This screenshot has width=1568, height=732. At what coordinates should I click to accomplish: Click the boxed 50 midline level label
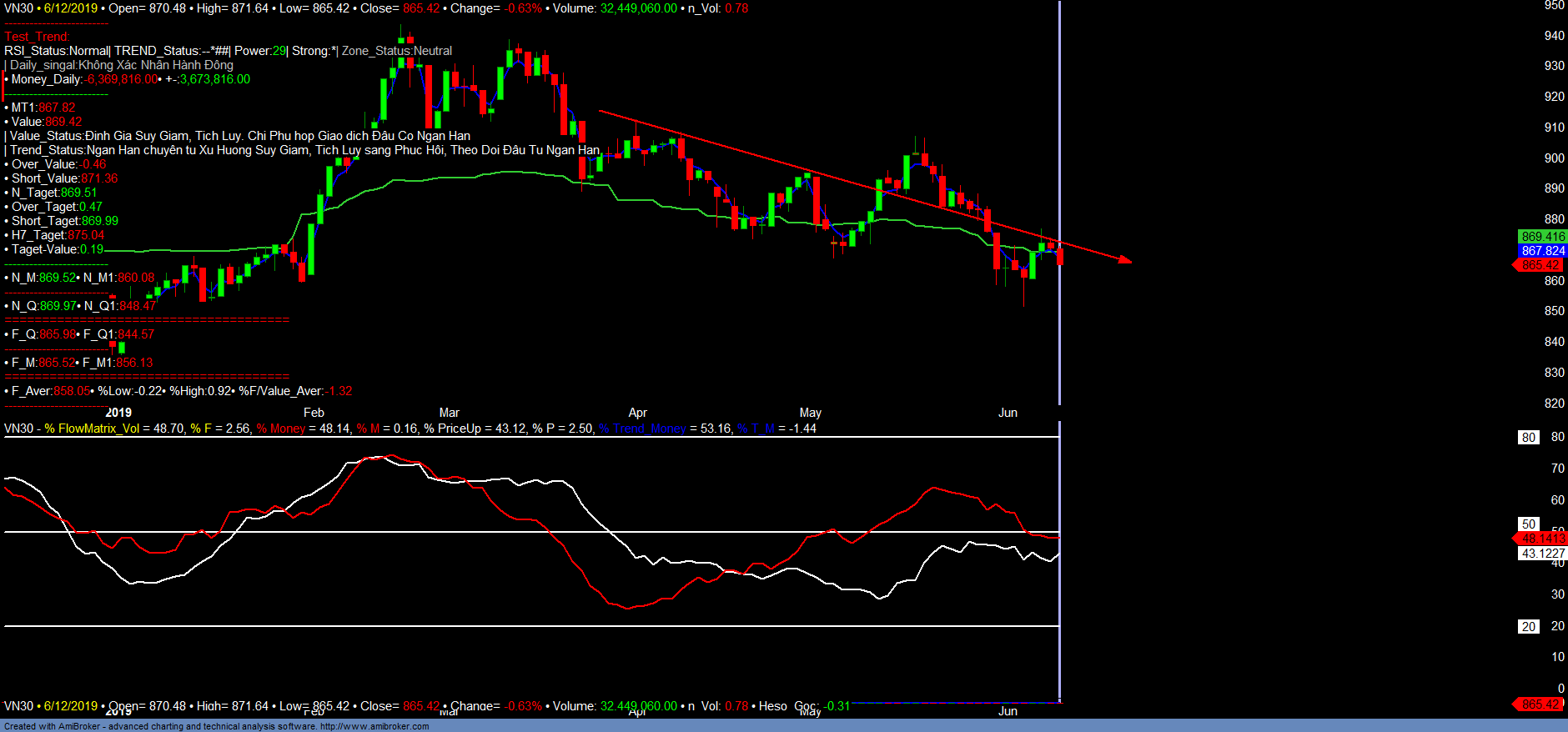coord(1528,524)
